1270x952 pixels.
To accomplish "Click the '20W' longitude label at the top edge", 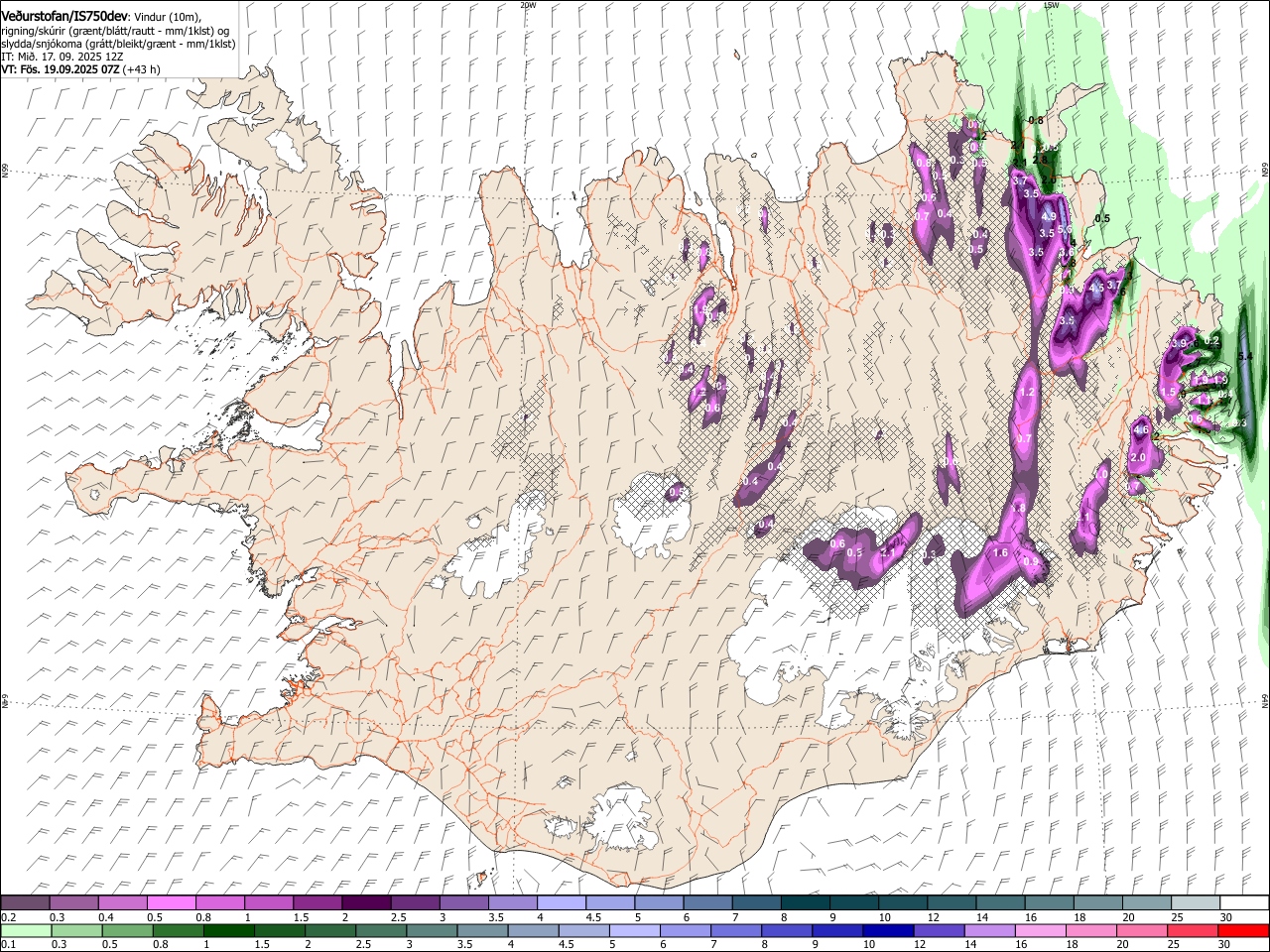I will tap(528, 5).
